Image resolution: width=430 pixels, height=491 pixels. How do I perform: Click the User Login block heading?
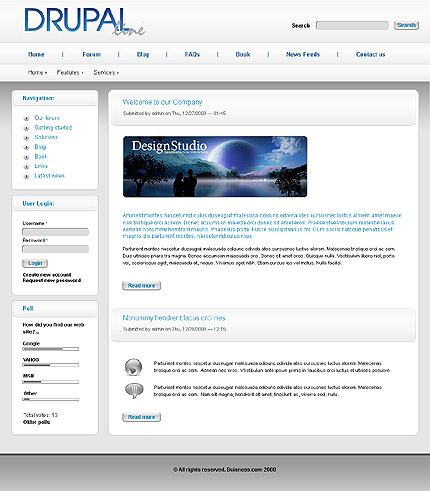click(38, 203)
